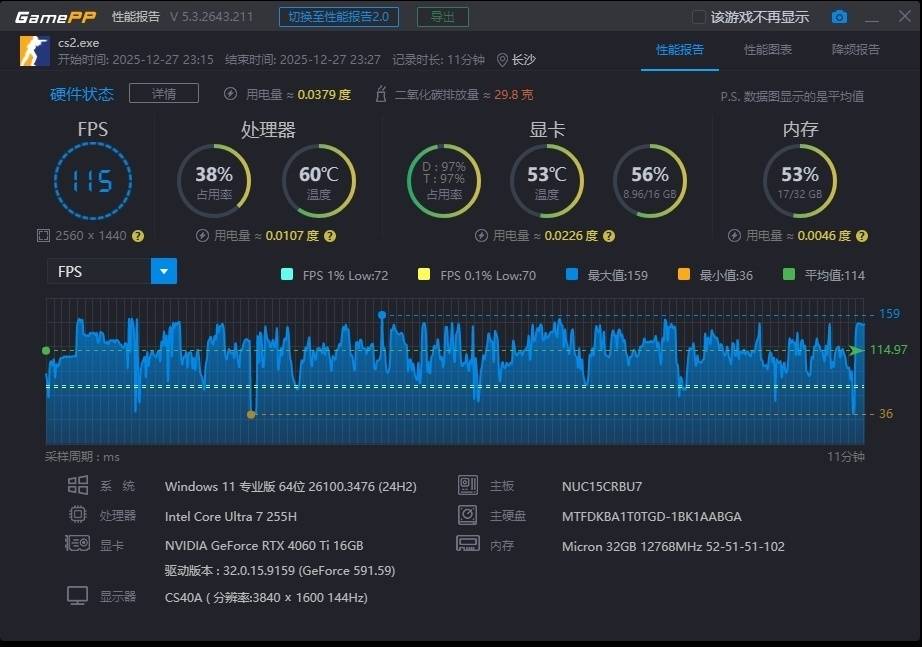
Task: Click the location pin icon beside 长沙
Action: click(502, 60)
